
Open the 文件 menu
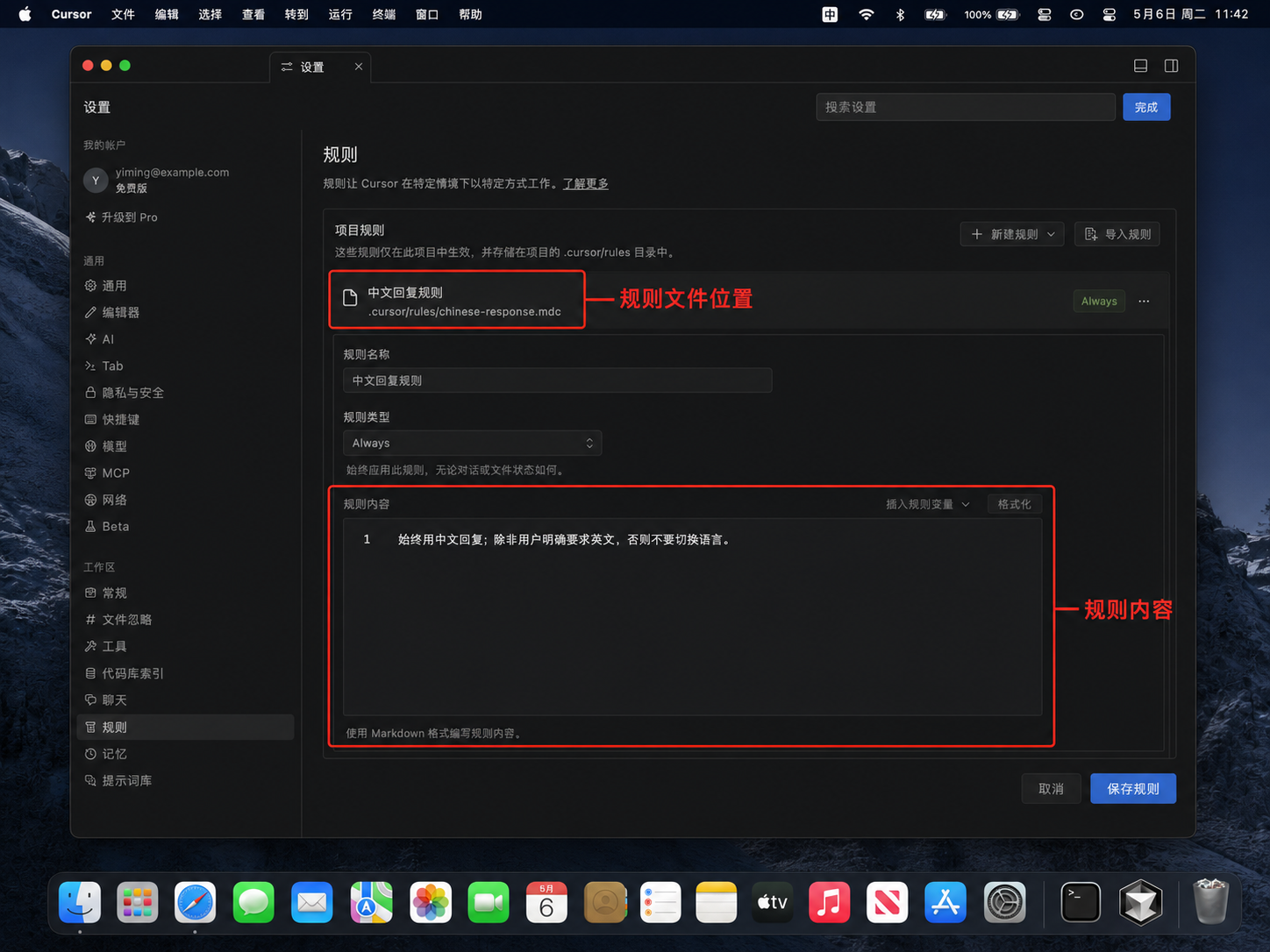[x=123, y=14]
